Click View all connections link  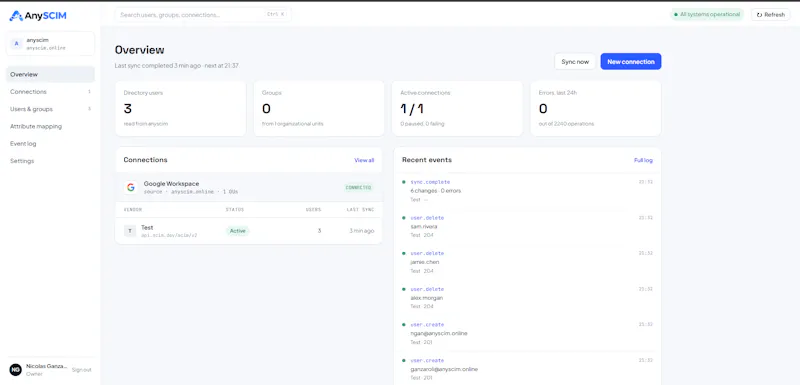[364, 160]
